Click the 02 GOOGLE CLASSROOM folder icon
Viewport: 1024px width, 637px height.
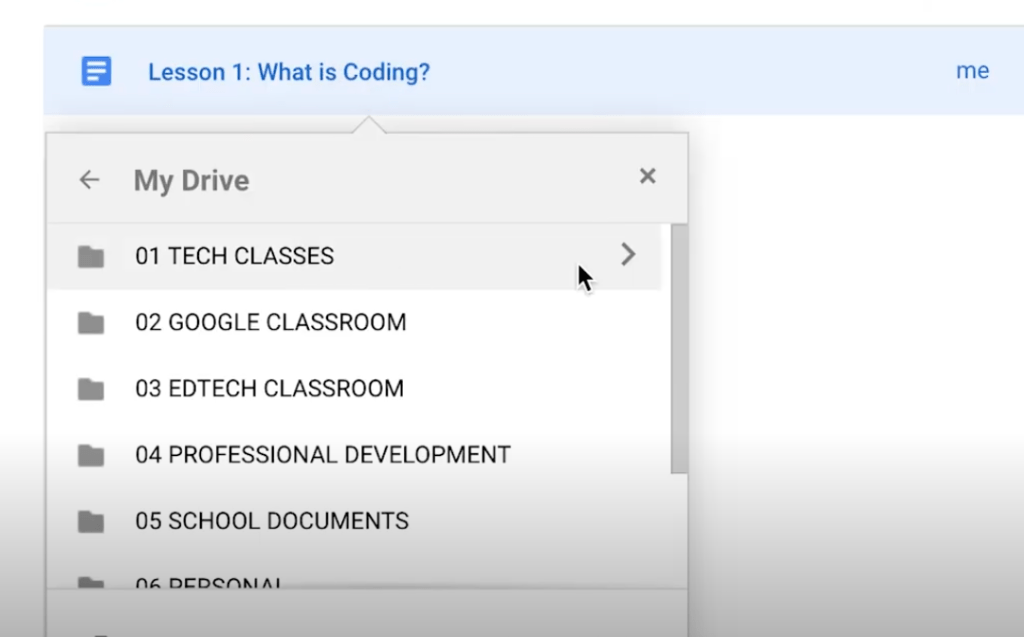point(91,323)
